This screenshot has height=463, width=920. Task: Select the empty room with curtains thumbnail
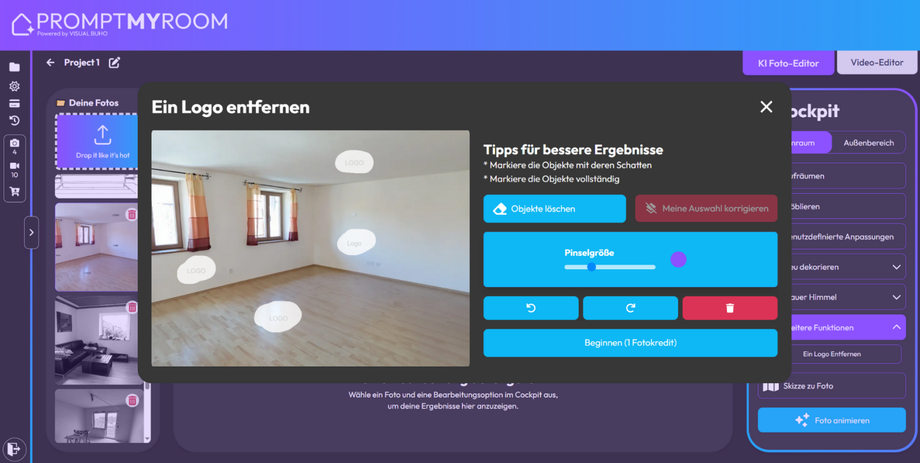click(97, 247)
